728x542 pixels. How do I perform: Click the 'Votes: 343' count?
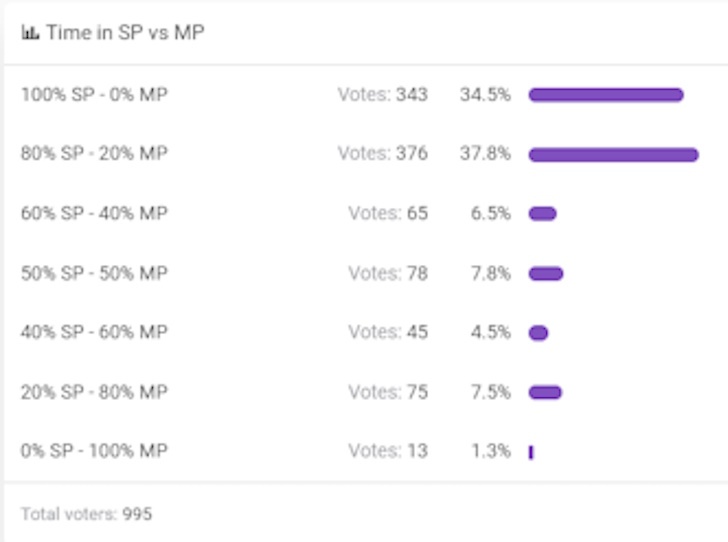click(383, 95)
